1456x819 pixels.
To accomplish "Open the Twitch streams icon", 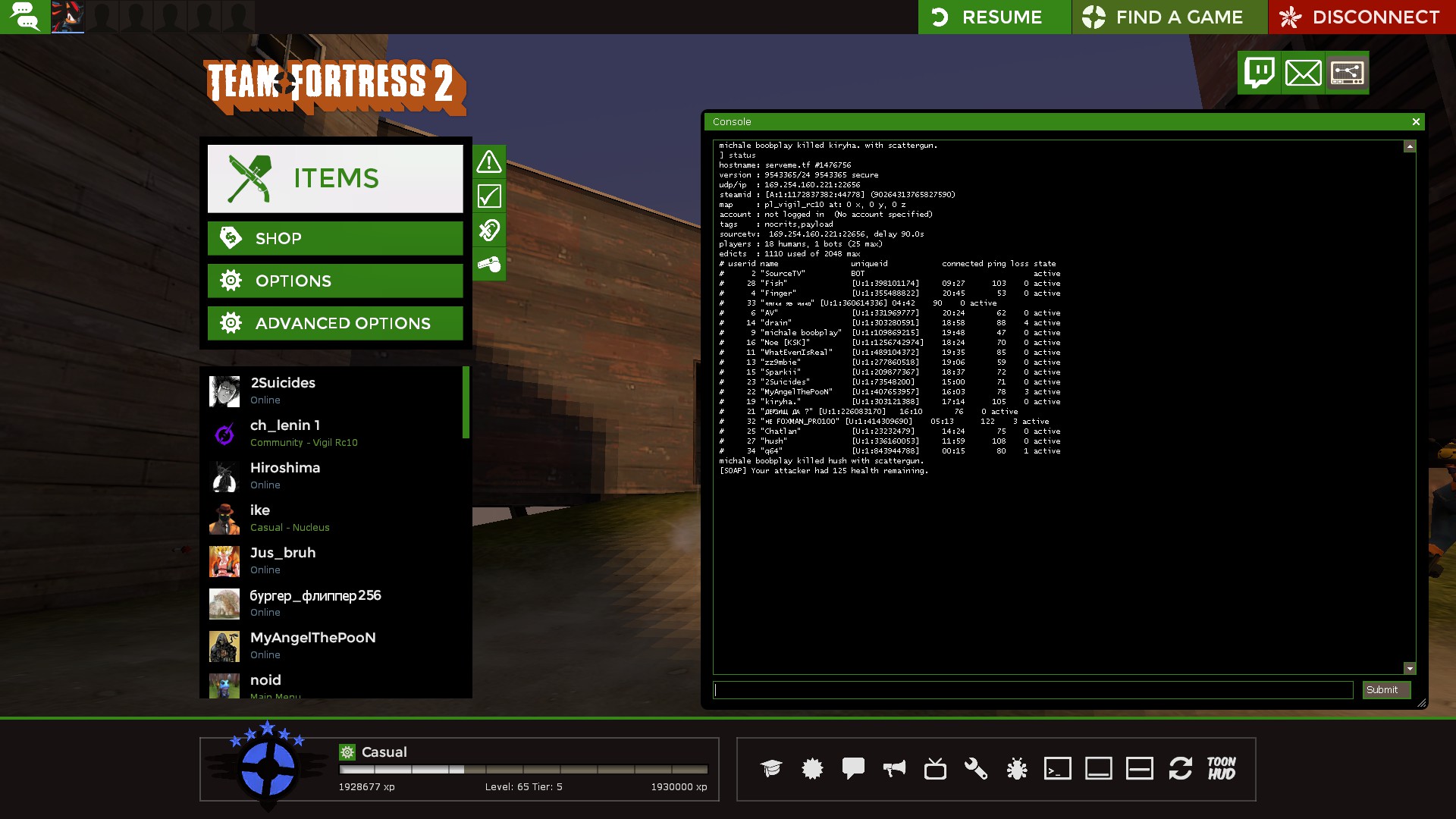I will 1260,73.
